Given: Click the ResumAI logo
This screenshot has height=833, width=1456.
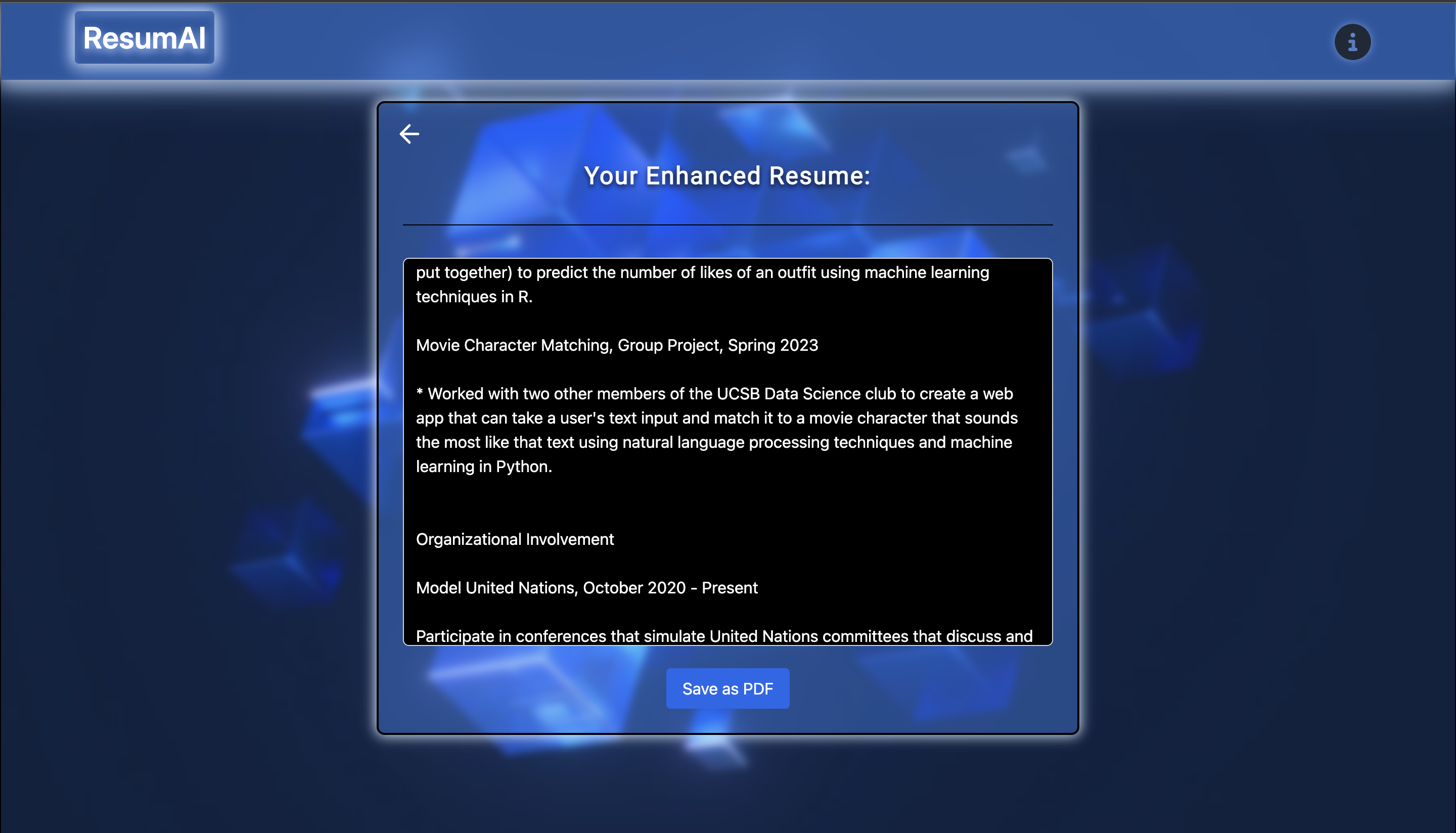Looking at the screenshot, I should pos(144,38).
